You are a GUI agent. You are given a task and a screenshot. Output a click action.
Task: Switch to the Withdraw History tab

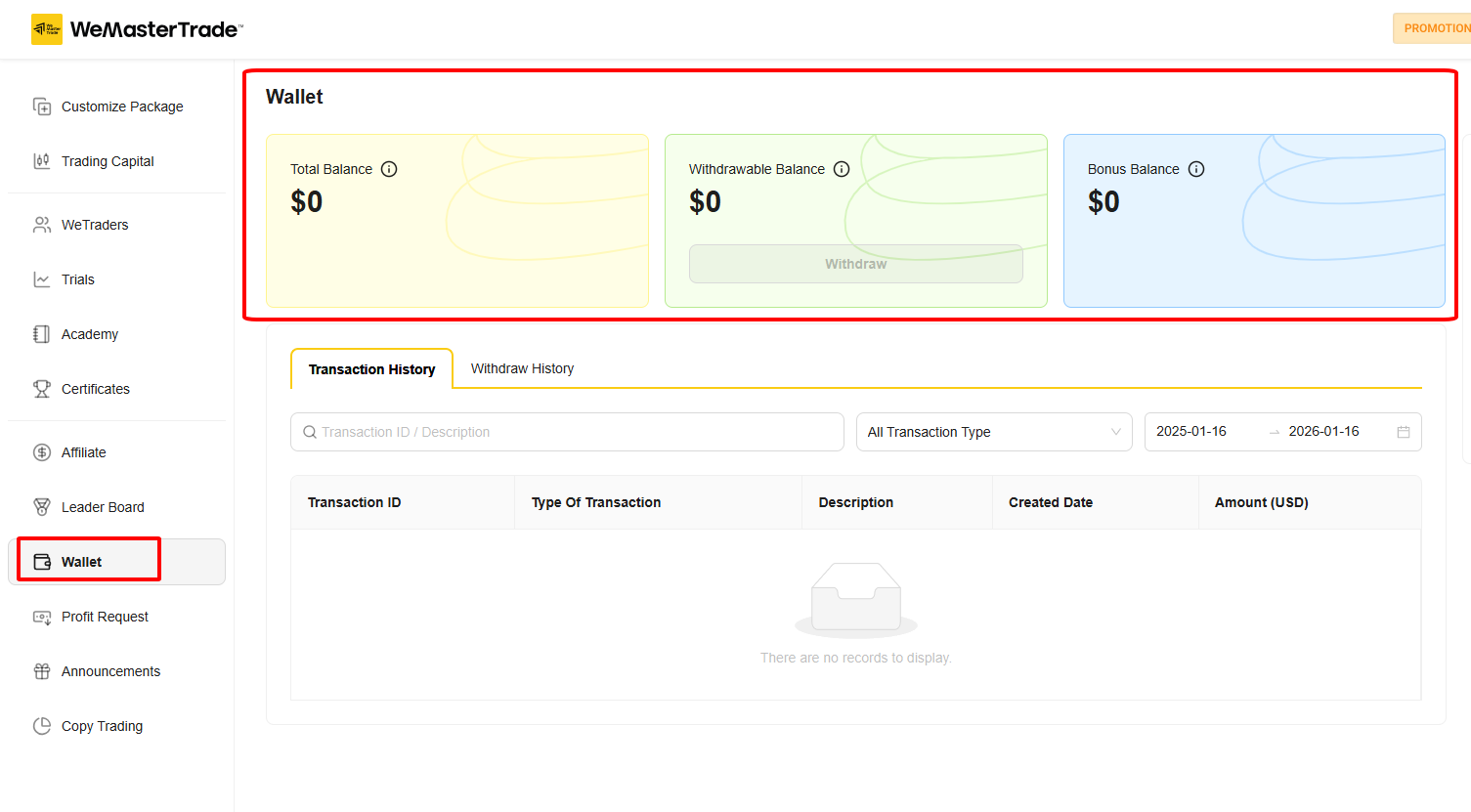(522, 368)
